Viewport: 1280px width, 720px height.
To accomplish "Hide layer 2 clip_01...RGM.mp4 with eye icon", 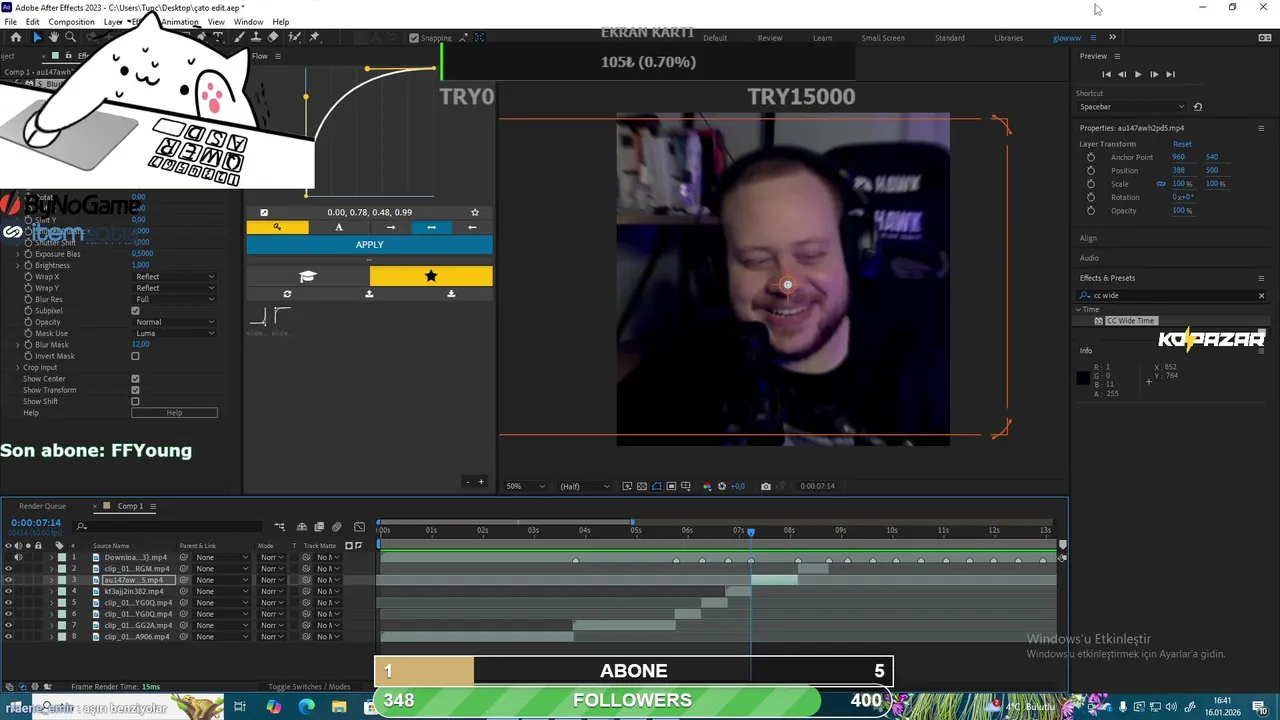I will click(8, 569).
